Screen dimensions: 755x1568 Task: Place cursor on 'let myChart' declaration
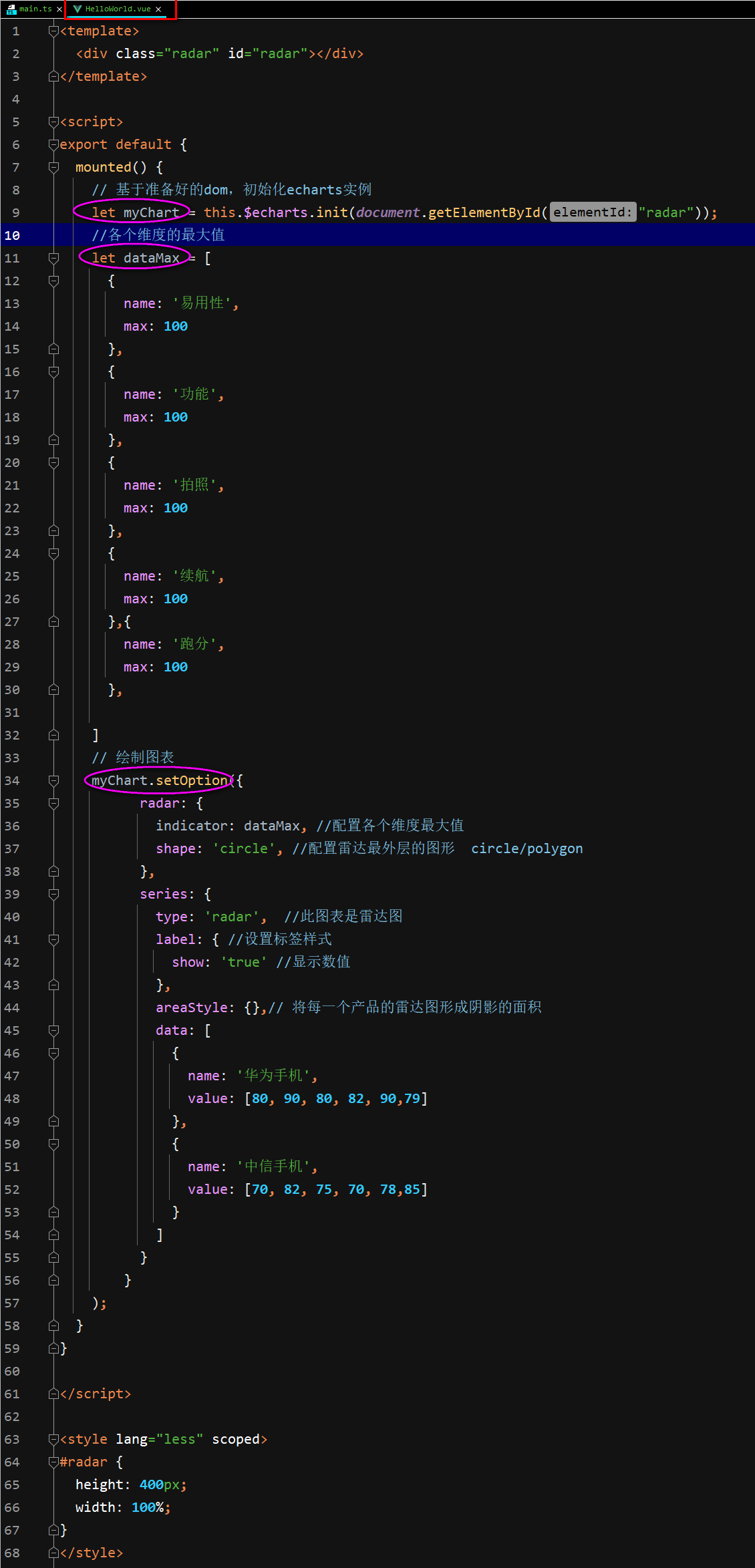click(136, 212)
